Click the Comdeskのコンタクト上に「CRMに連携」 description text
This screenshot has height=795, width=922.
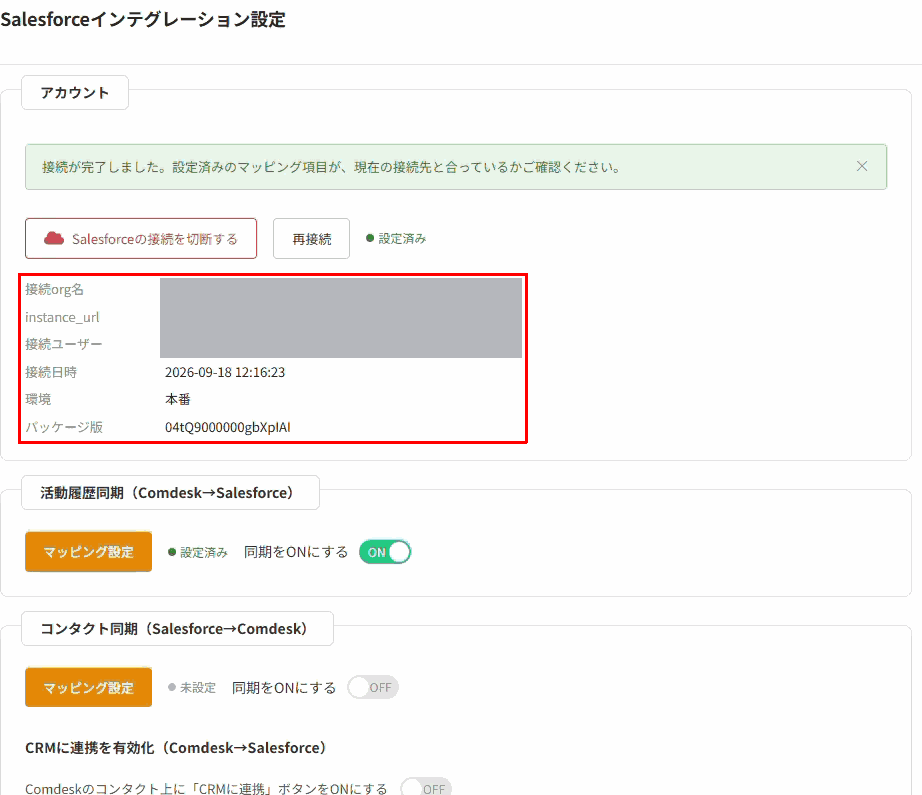tap(206, 789)
